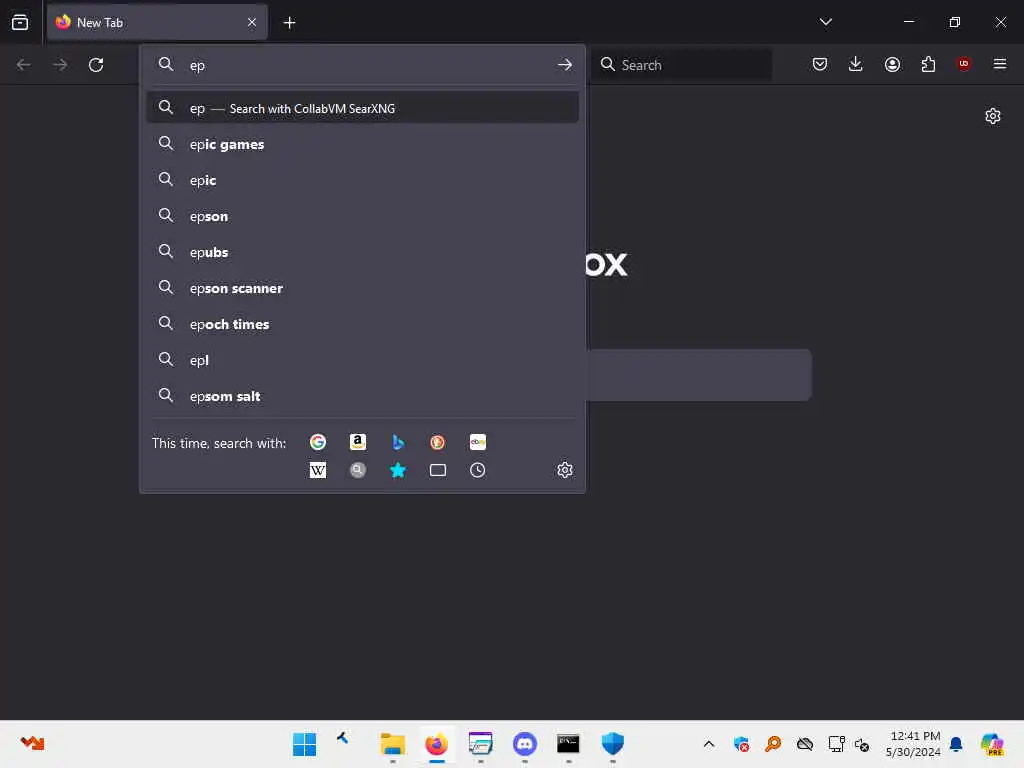
Task: Open the Save to Pocket button
Action: [x=820, y=64]
